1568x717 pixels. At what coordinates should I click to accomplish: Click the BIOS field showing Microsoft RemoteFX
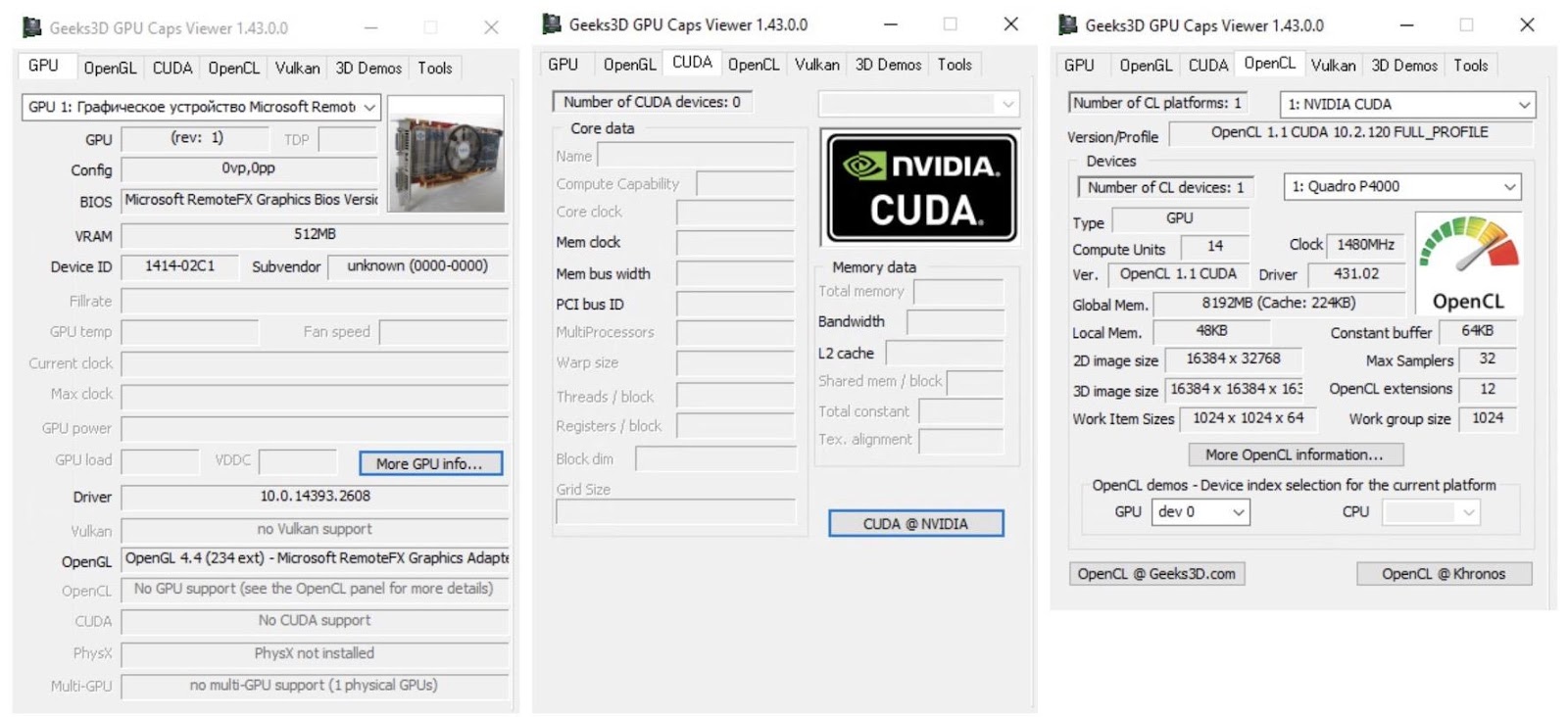[250, 200]
